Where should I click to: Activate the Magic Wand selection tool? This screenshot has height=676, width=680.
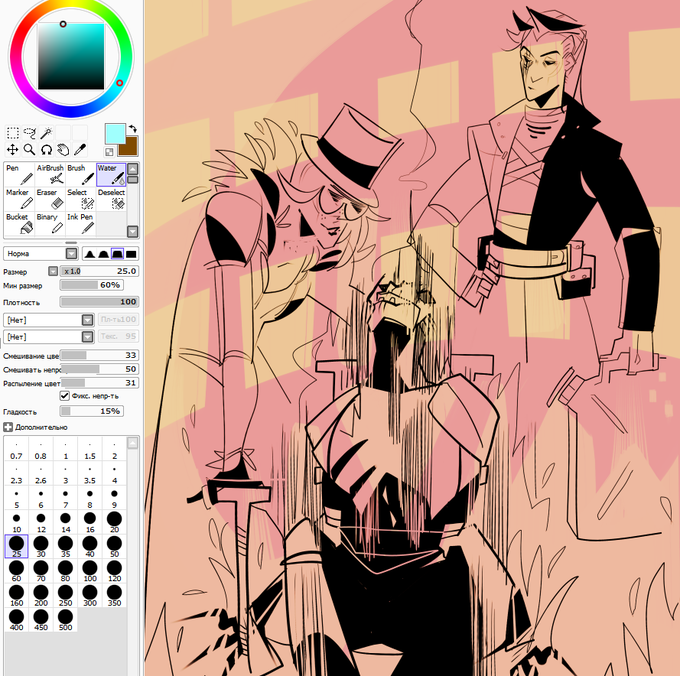(x=46, y=133)
